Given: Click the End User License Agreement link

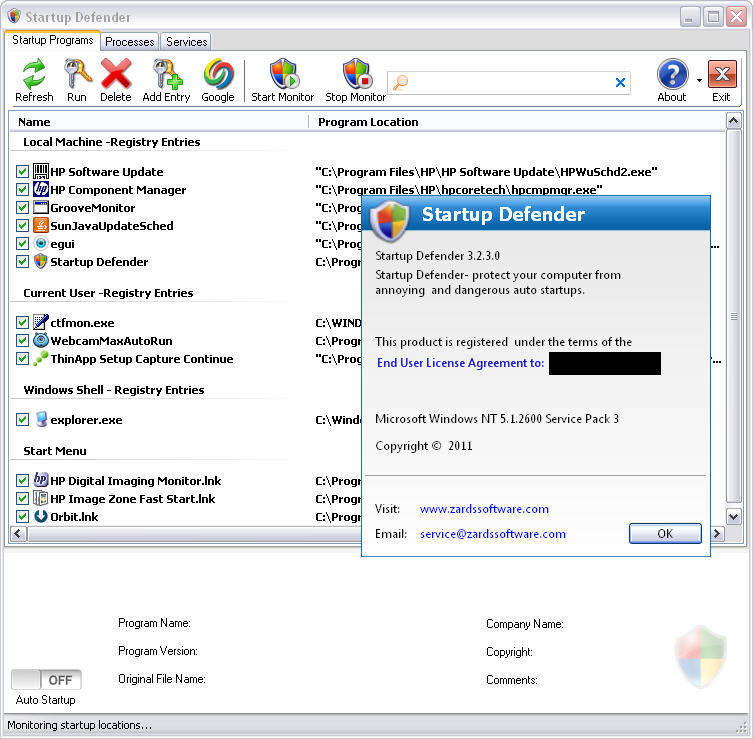Looking at the screenshot, I should [x=460, y=363].
